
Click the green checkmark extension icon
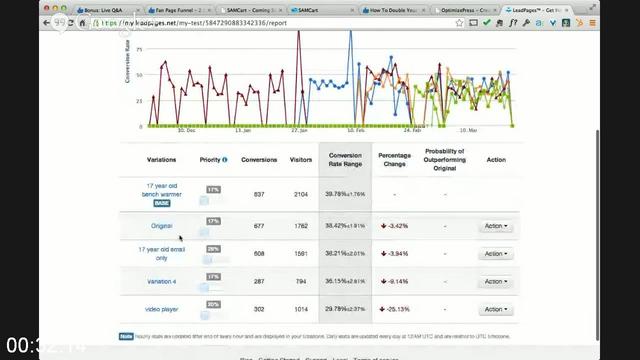click(x=486, y=23)
